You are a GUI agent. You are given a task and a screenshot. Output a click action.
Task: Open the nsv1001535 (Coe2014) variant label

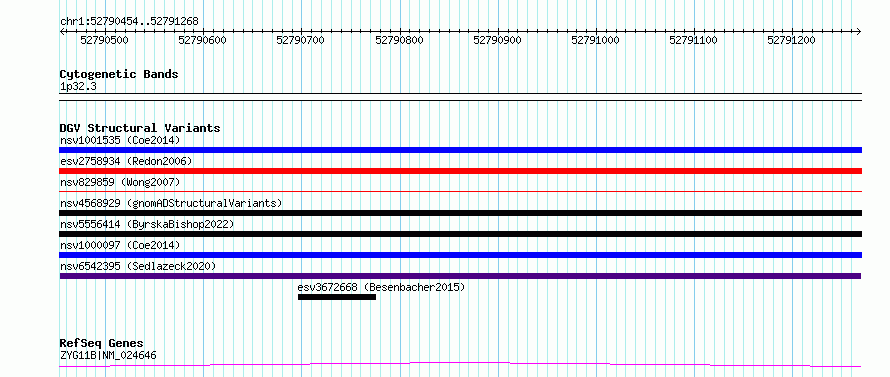tap(120, 140)
